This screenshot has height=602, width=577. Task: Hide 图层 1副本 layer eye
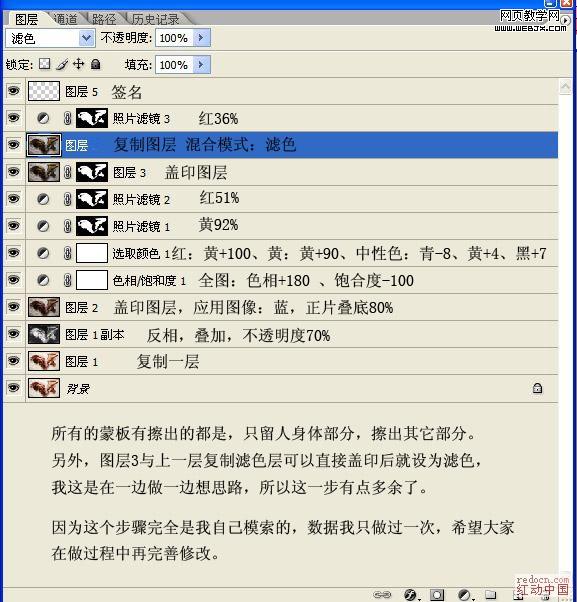[13, 334]
